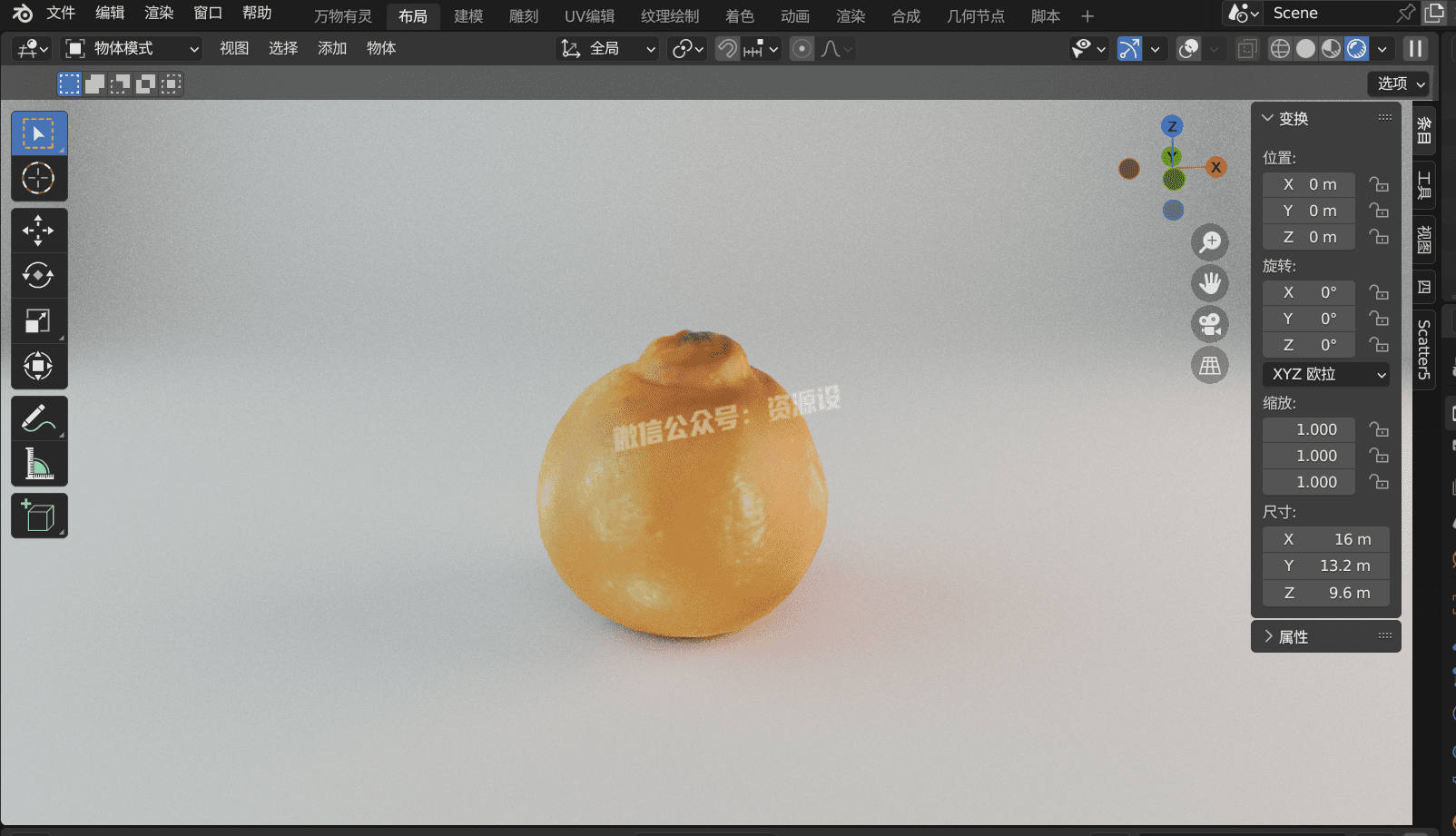Click the dimensions X field 16 m

1326,539
